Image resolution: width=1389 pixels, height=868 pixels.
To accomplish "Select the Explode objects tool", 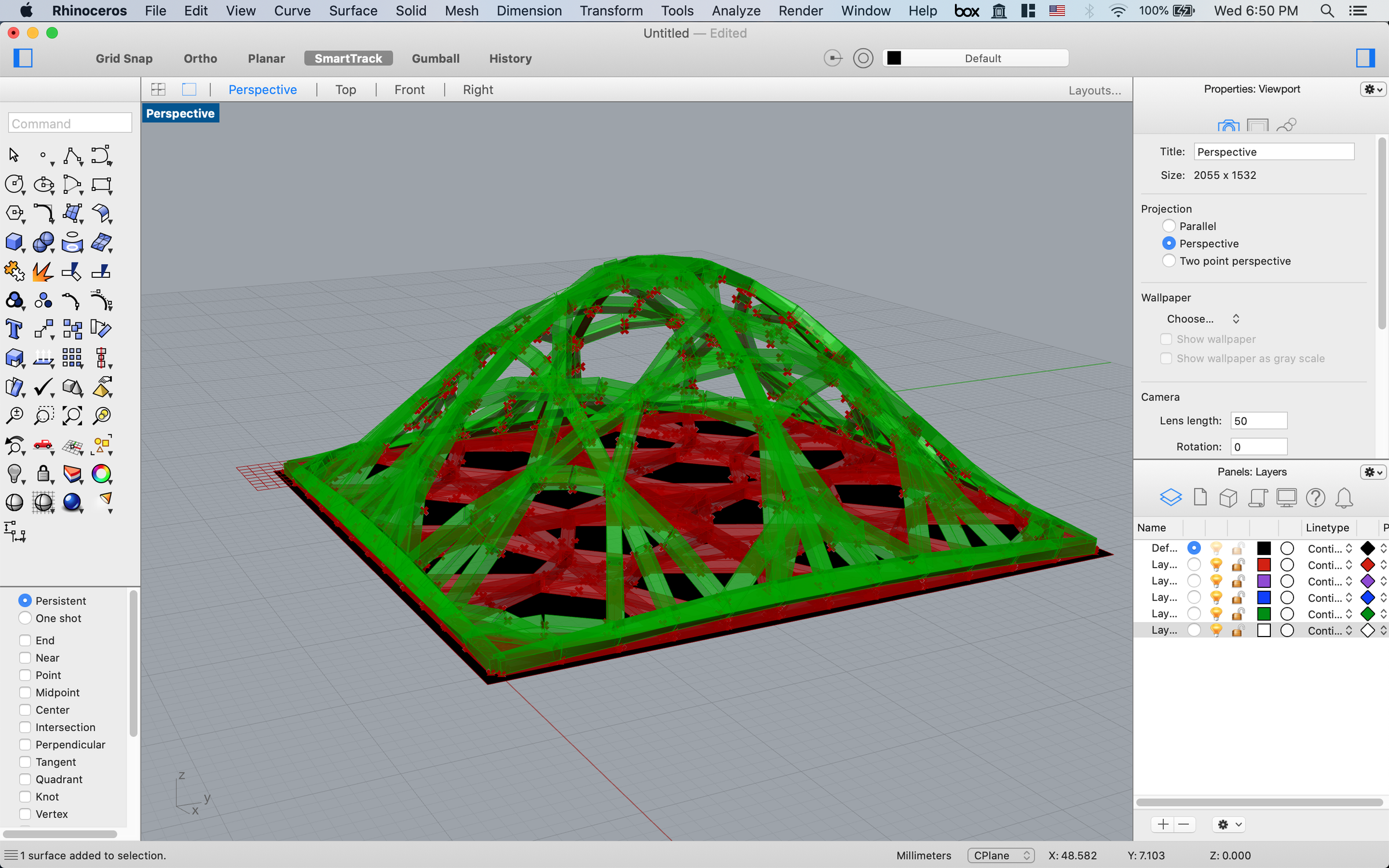I will (43, 270).
